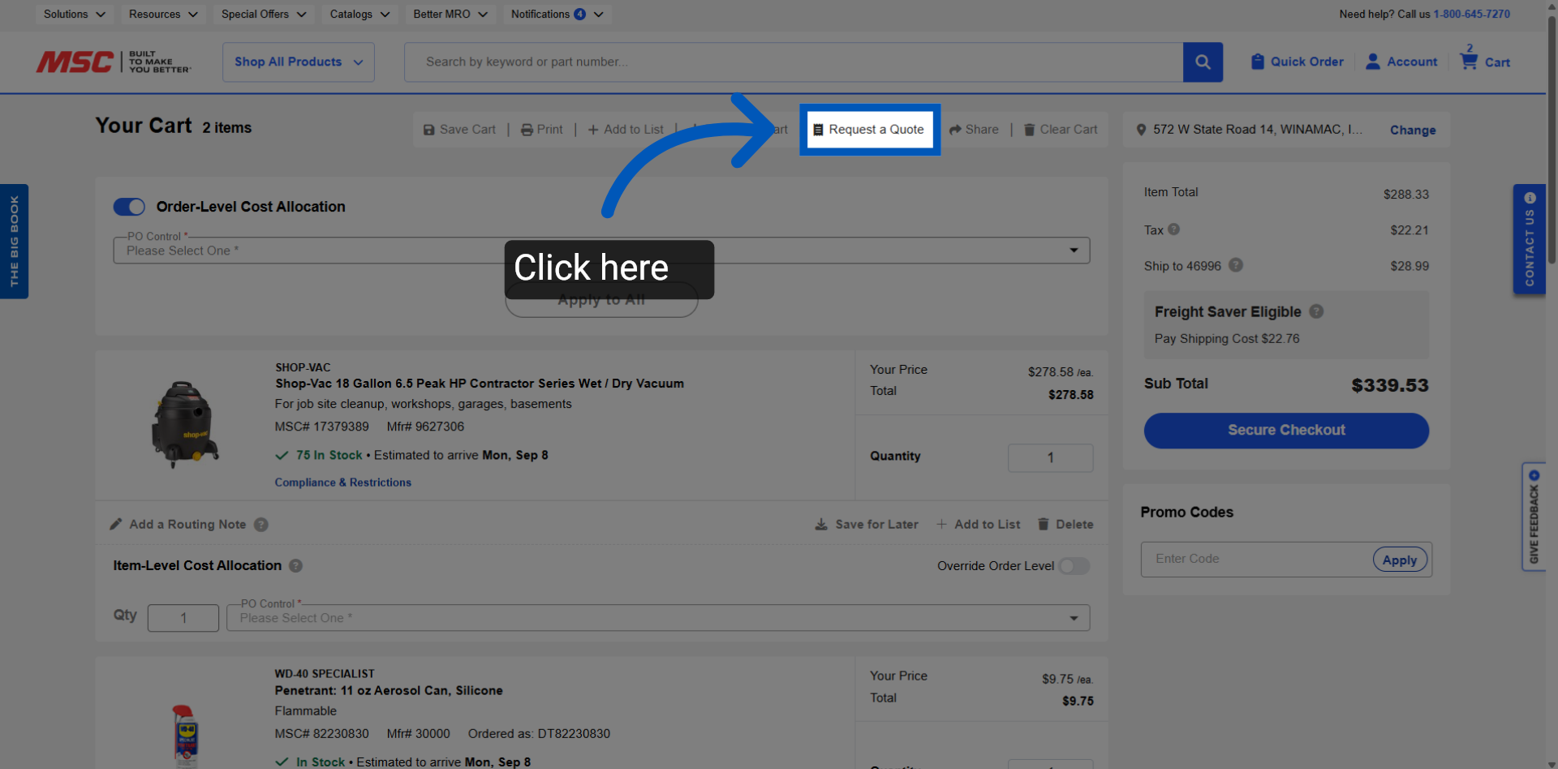The width and height of the screenshot is (1558, 769).
Task: Click the keyword search field
Action: 793,62
